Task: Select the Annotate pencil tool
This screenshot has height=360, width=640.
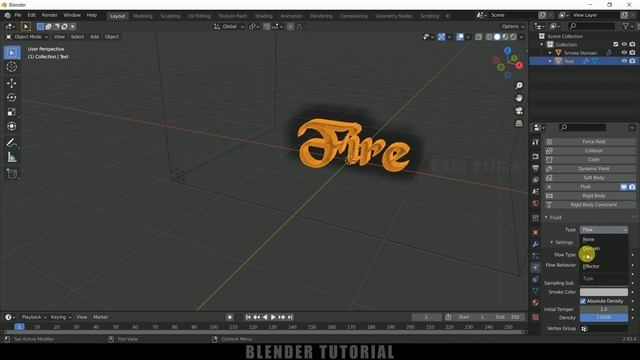Action: [11, 142]
